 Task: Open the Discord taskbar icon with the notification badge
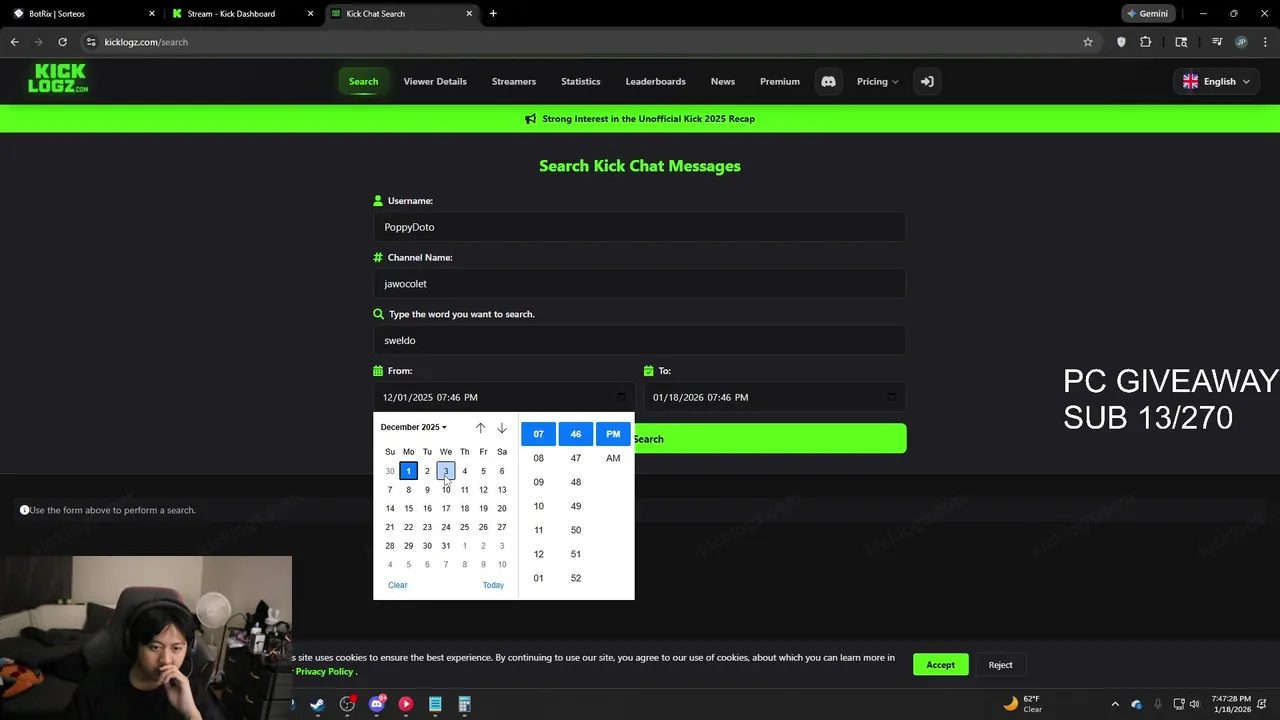point(377,704)
